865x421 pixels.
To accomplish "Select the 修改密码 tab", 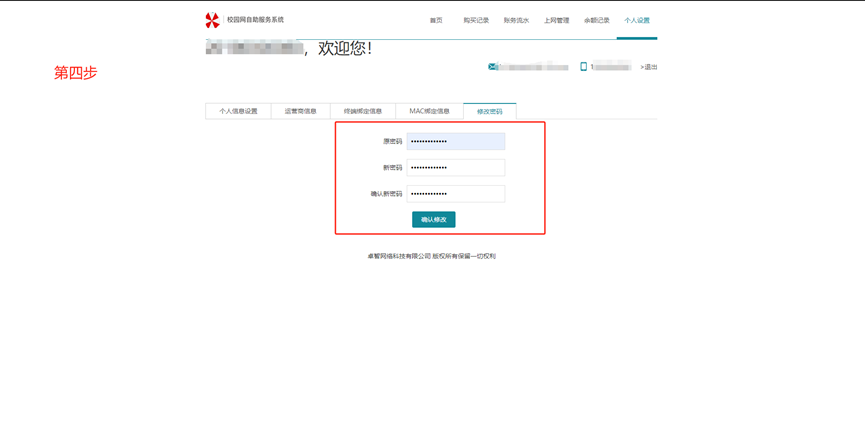I will tap(490, 111).
